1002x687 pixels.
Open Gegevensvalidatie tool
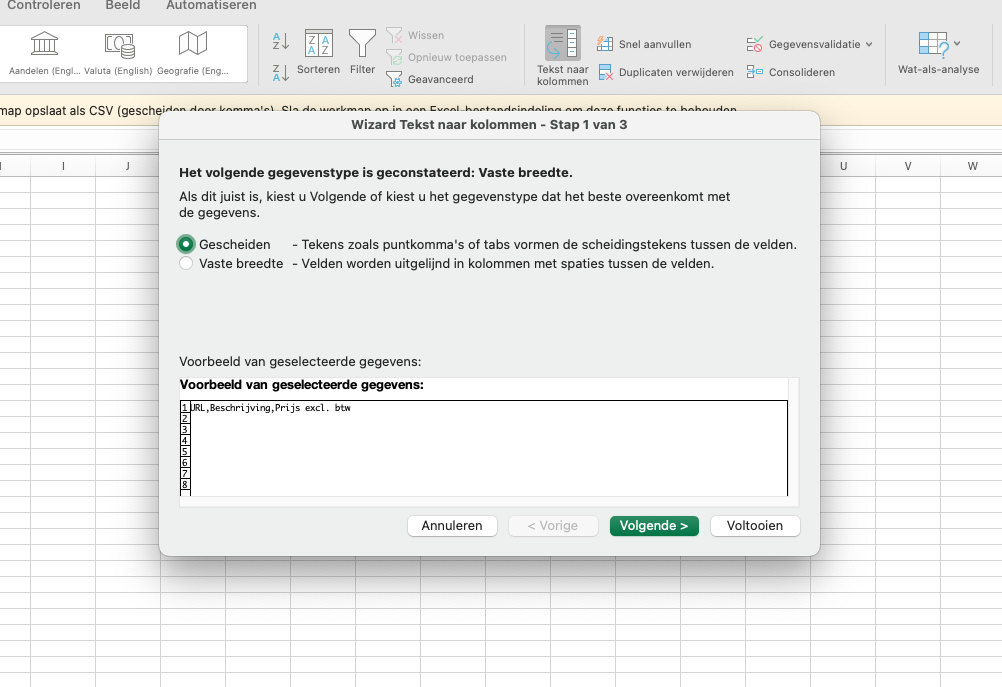803,44
